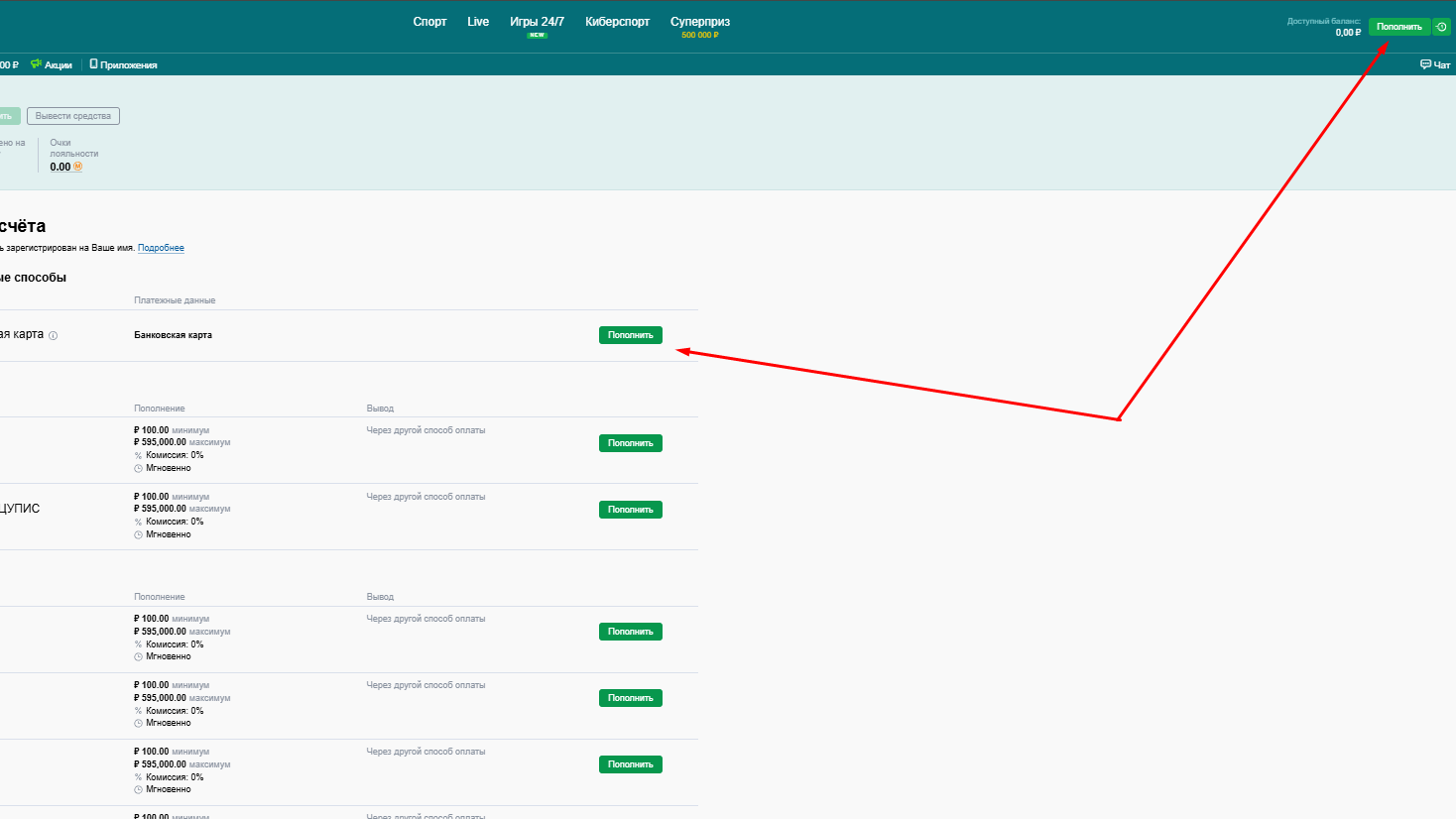Image resolution: width=1456 pixels, height=819 pixels.
Task: Open the Чат speech bubble icon
Action: [1425, 64]
